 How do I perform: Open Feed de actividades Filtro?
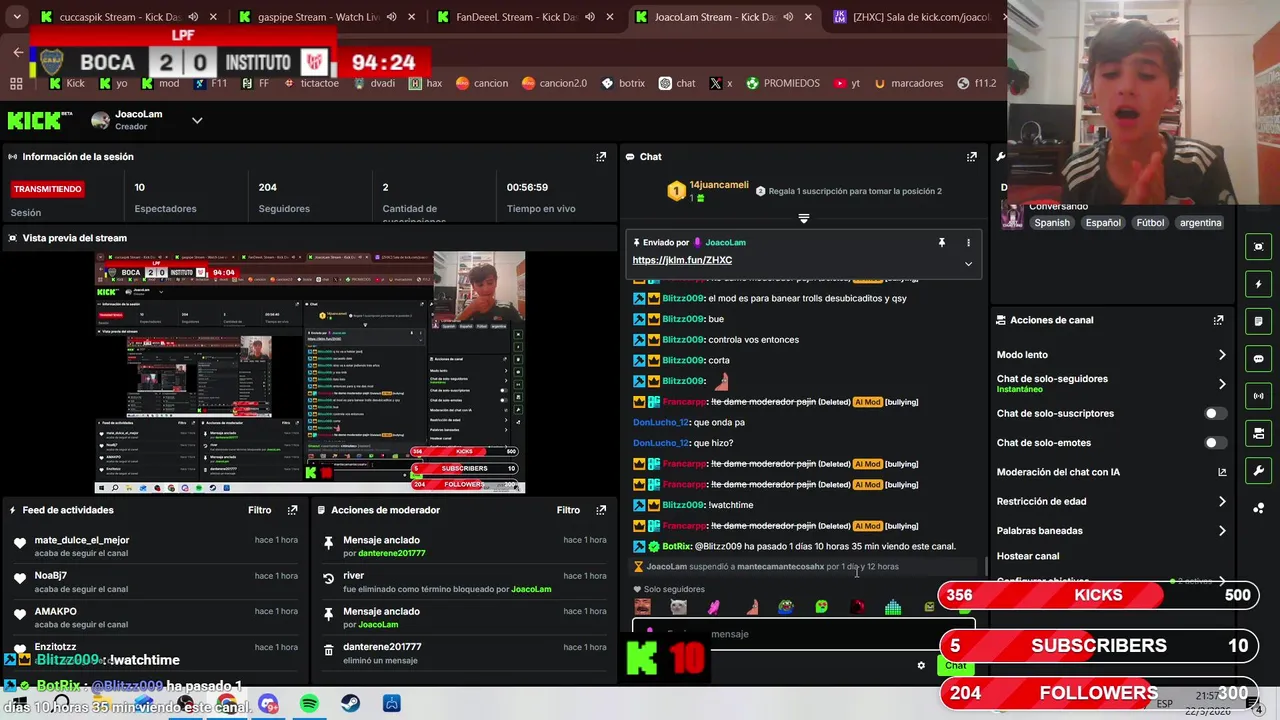(x=259, y=510)
